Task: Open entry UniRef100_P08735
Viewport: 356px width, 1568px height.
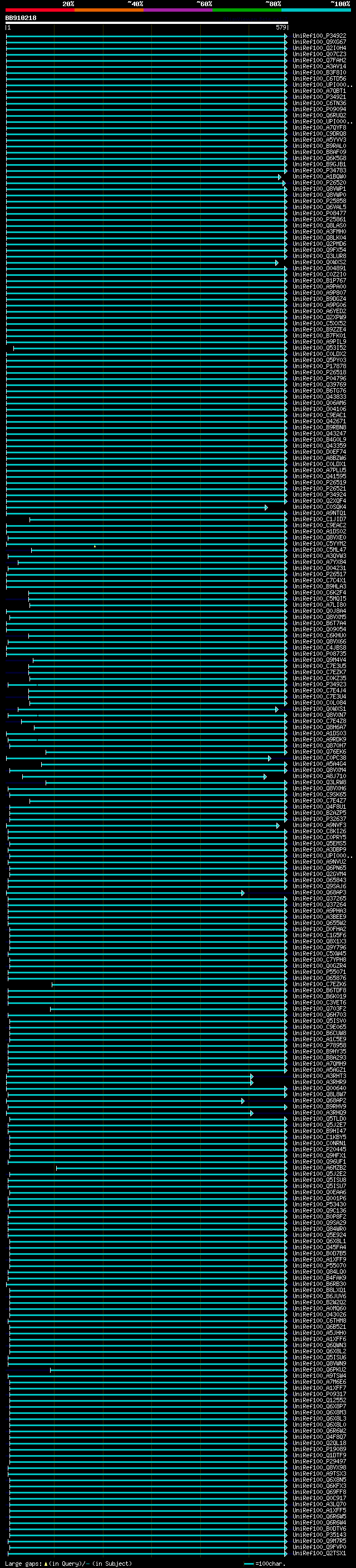Action: click(319, 654)
